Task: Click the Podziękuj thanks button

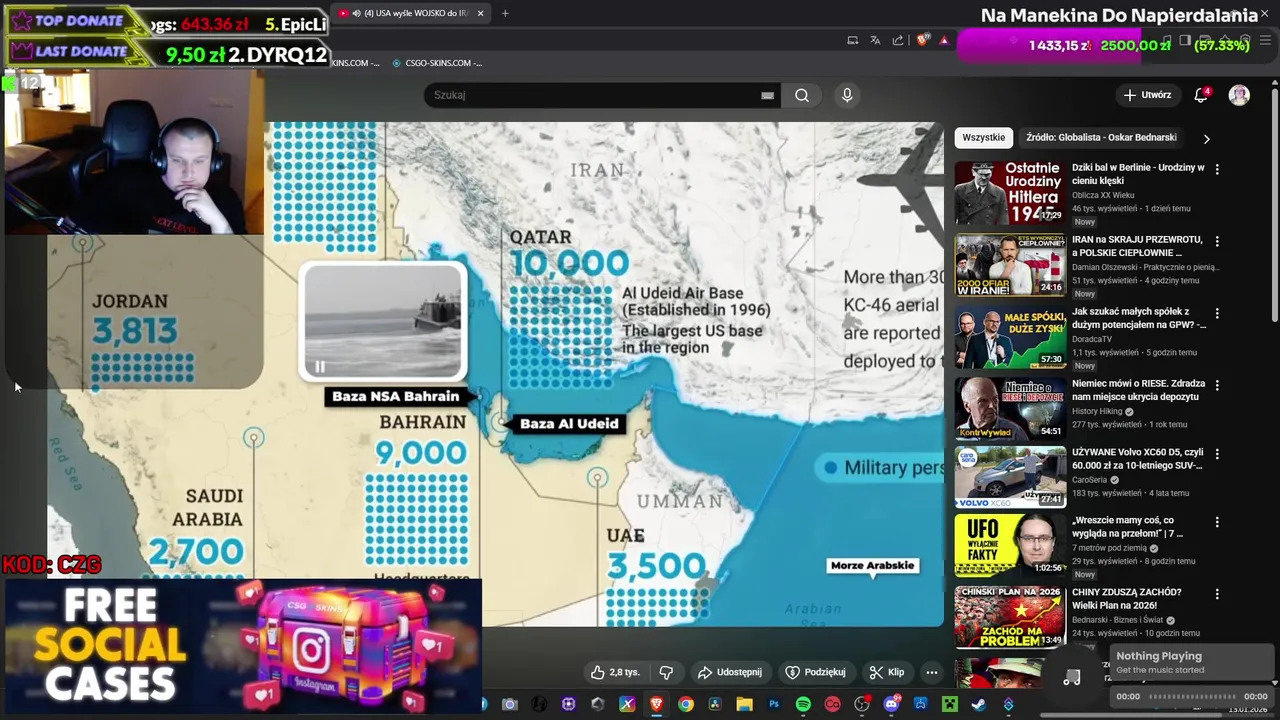Action: 816,672
